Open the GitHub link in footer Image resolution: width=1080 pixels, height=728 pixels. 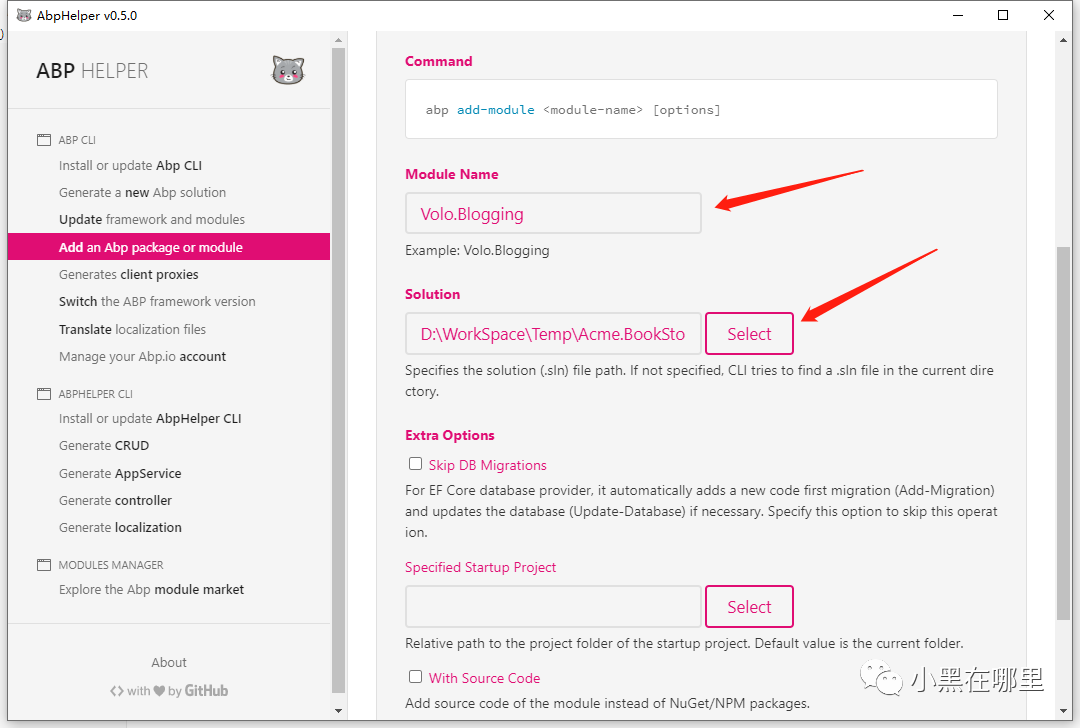[x=206, y=691]
